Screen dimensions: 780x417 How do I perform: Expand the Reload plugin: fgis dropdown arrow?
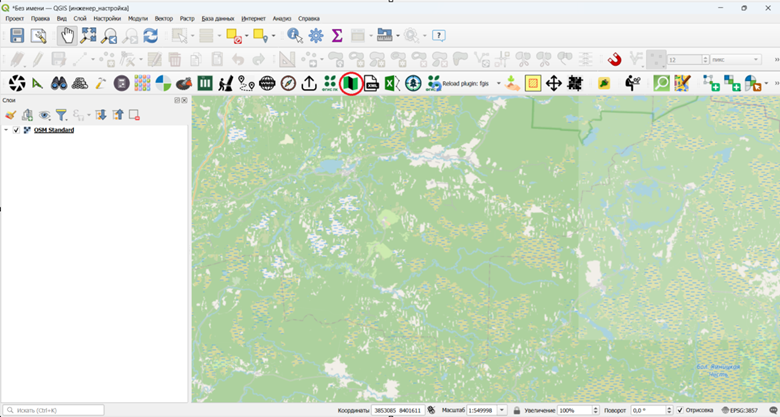(498, 84)
